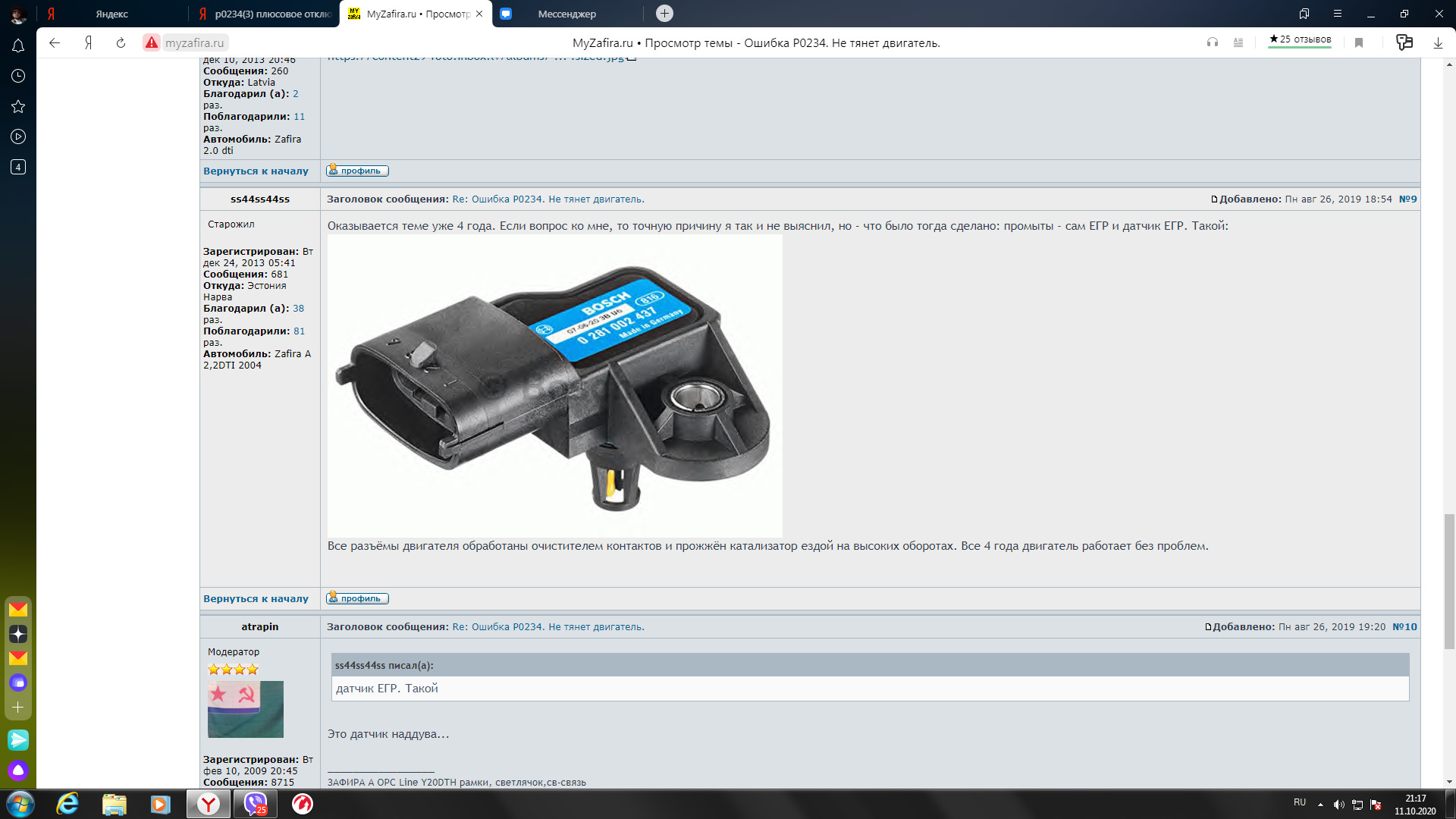Open ss44ss44ss thanks-given count 38

click(298, 309)
